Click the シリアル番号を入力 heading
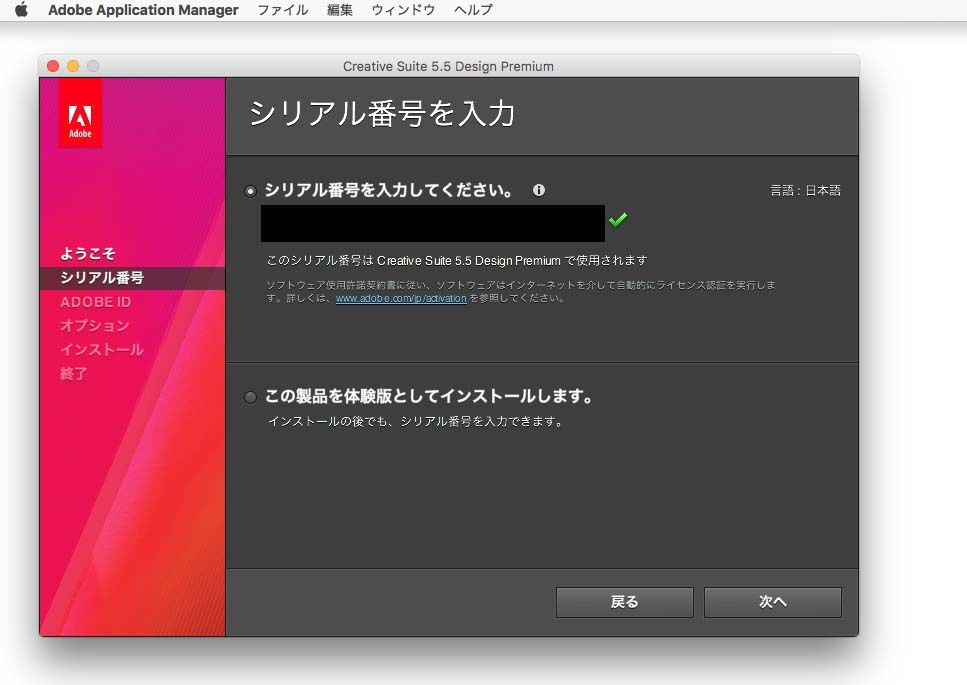 coord(382,114)
